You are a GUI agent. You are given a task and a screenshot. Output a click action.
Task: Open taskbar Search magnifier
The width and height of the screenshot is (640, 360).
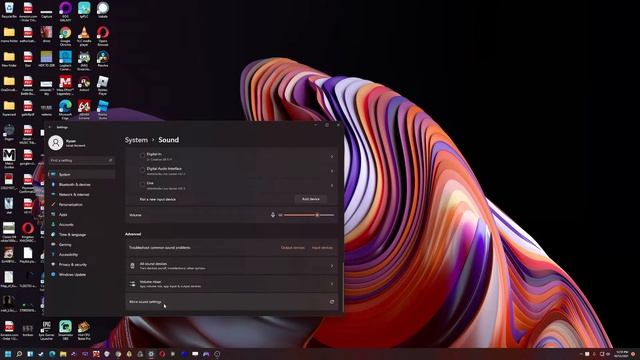19,354
